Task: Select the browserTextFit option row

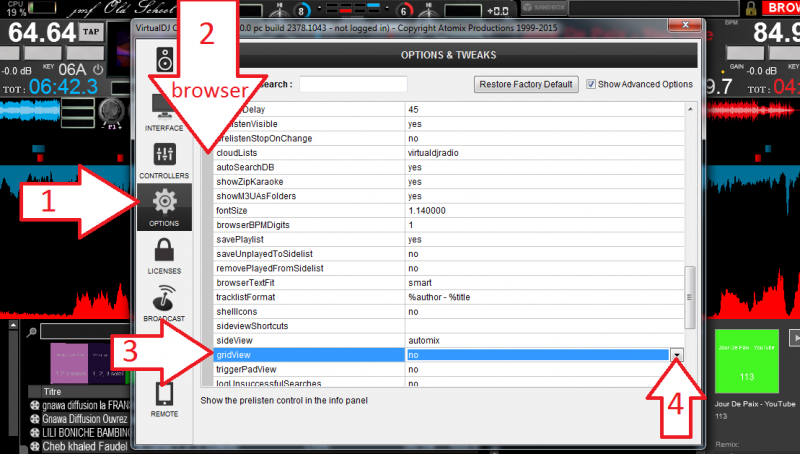Action: (x=448, y=283)
